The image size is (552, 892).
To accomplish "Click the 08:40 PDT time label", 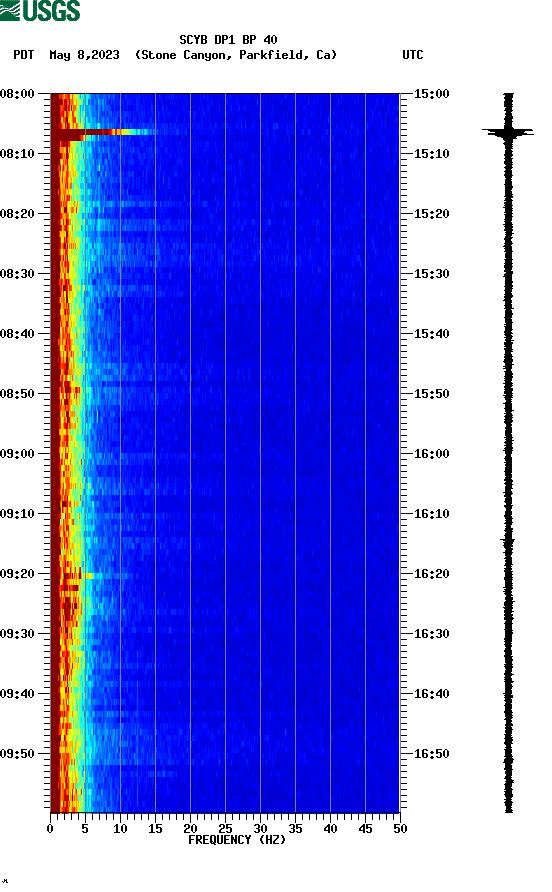I will 17,334.
